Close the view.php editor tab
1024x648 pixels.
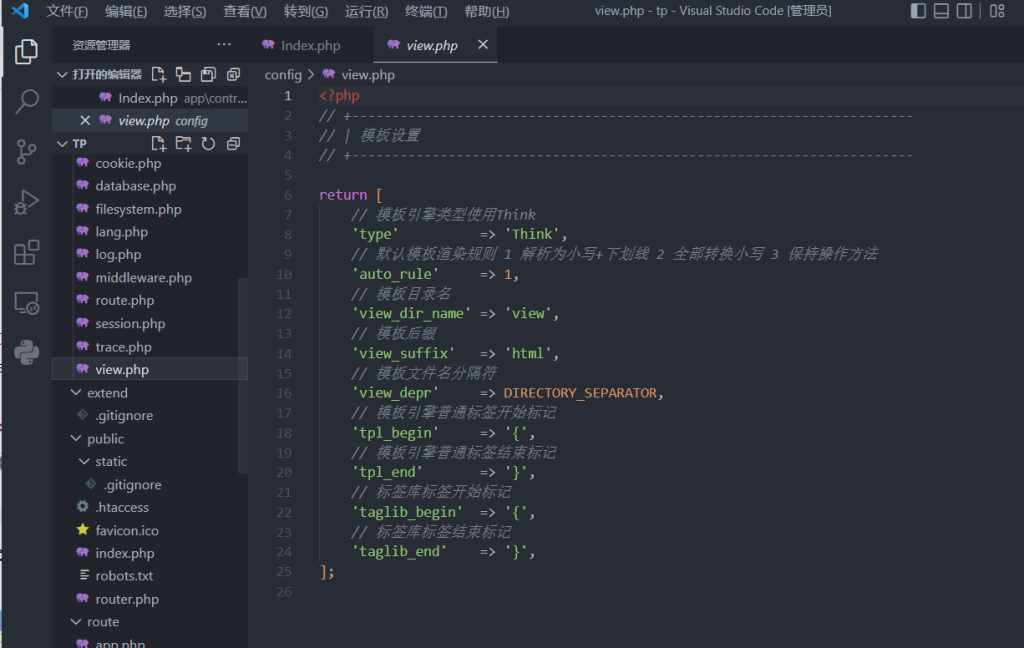point(483,45)
